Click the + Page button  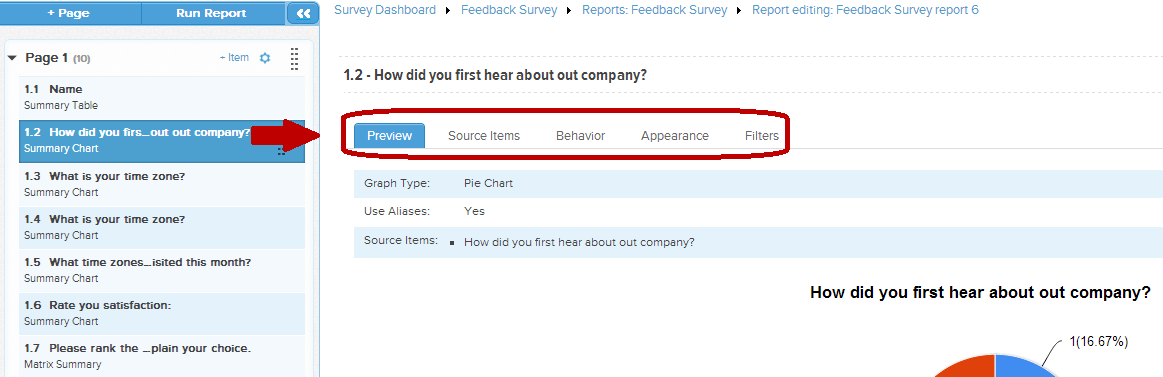coord(70,13)
